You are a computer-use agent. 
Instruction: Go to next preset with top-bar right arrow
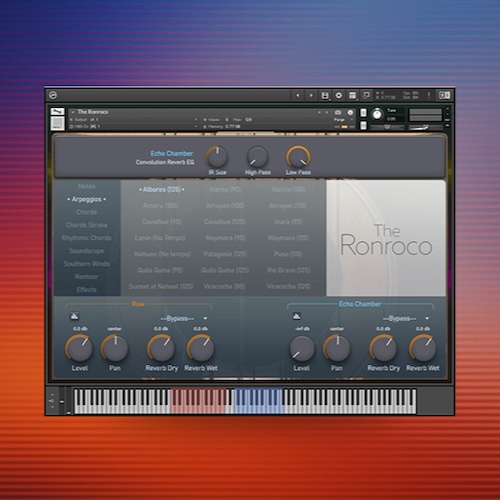[311, 95]
